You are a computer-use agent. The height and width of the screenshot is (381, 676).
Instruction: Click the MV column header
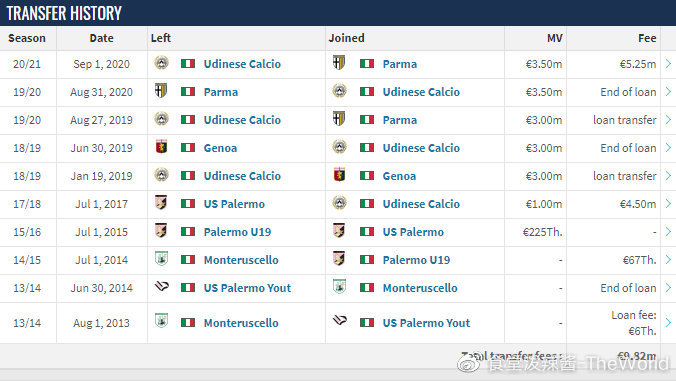554,38
